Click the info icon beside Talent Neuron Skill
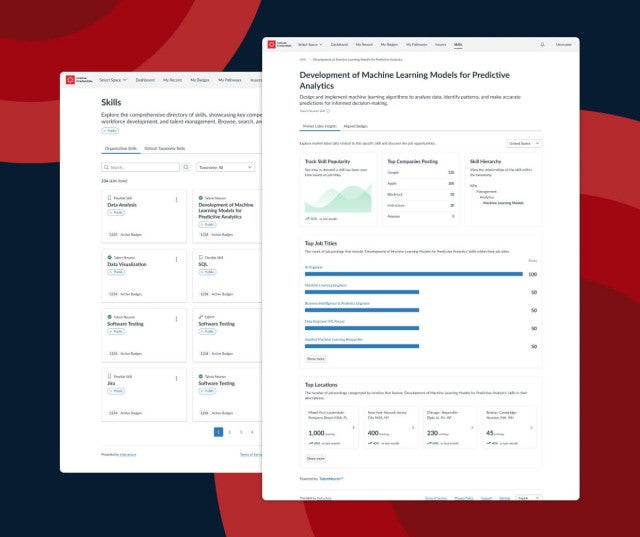The width and height of the screenshot is (640, 537). pos(329,111)
